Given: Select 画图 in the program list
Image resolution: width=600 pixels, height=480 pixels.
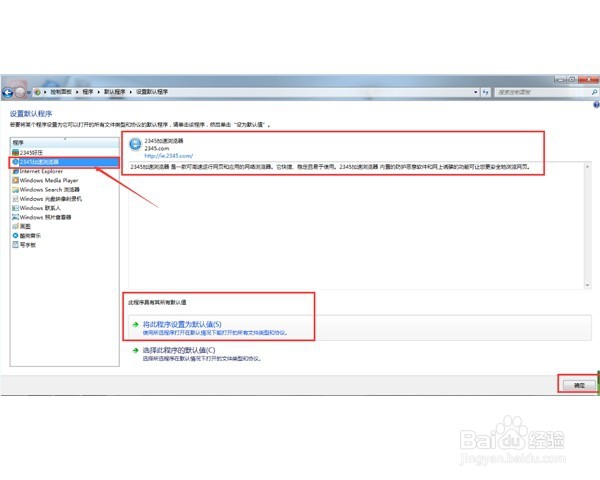Looking at the screenshot, I should (65, 226).
